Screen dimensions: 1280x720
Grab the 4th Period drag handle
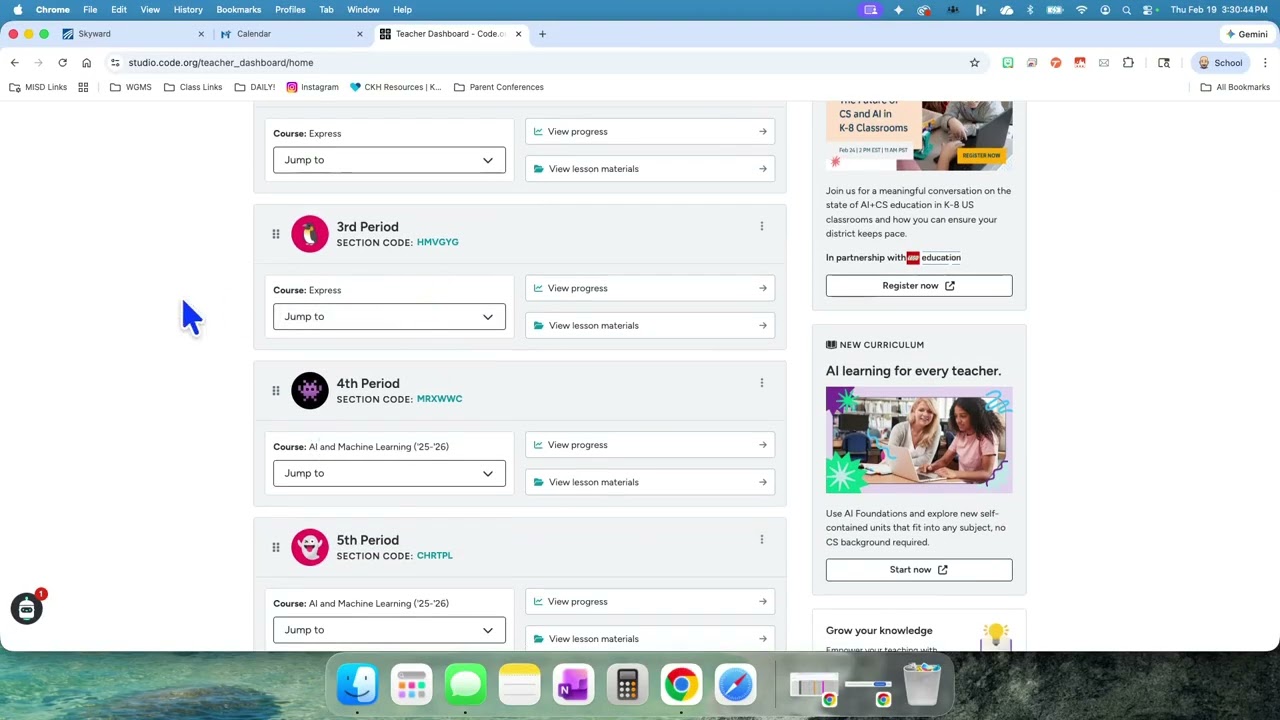(276, 391)
